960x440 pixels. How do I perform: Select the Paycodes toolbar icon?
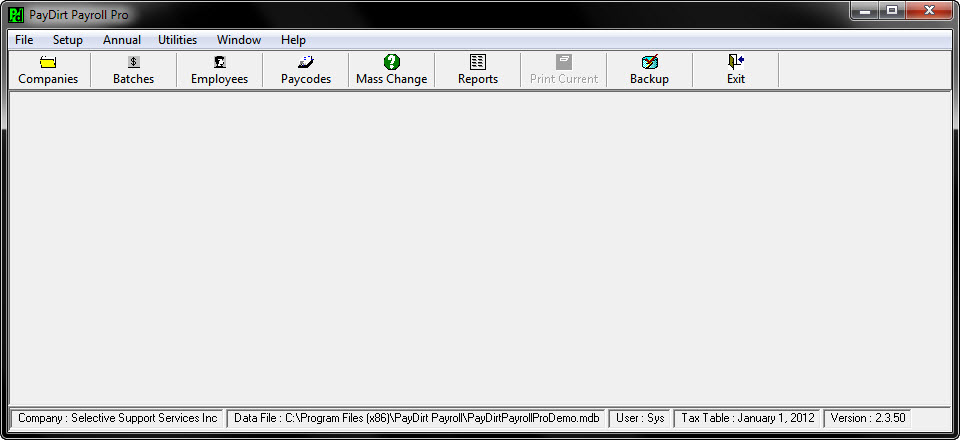(305, 62)
